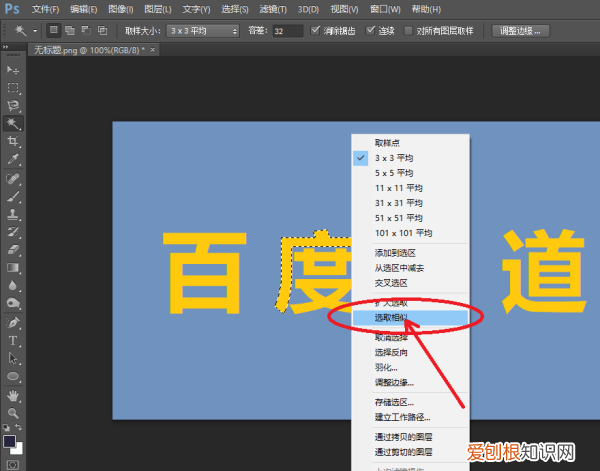The width and height of the screenshot is (600, 471).
Task: Click the Intersect with Selection mode icon
Action: 102,30
